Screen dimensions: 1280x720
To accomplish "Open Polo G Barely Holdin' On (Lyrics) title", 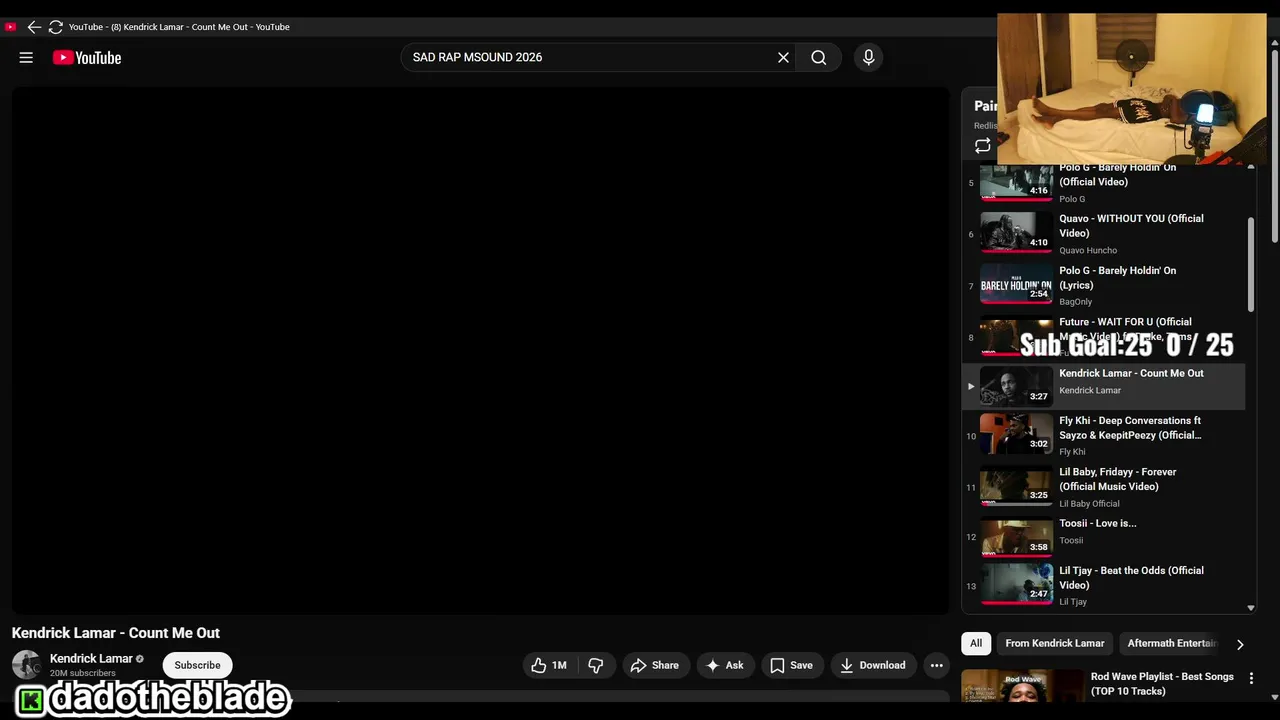I will click(1117, 278).
